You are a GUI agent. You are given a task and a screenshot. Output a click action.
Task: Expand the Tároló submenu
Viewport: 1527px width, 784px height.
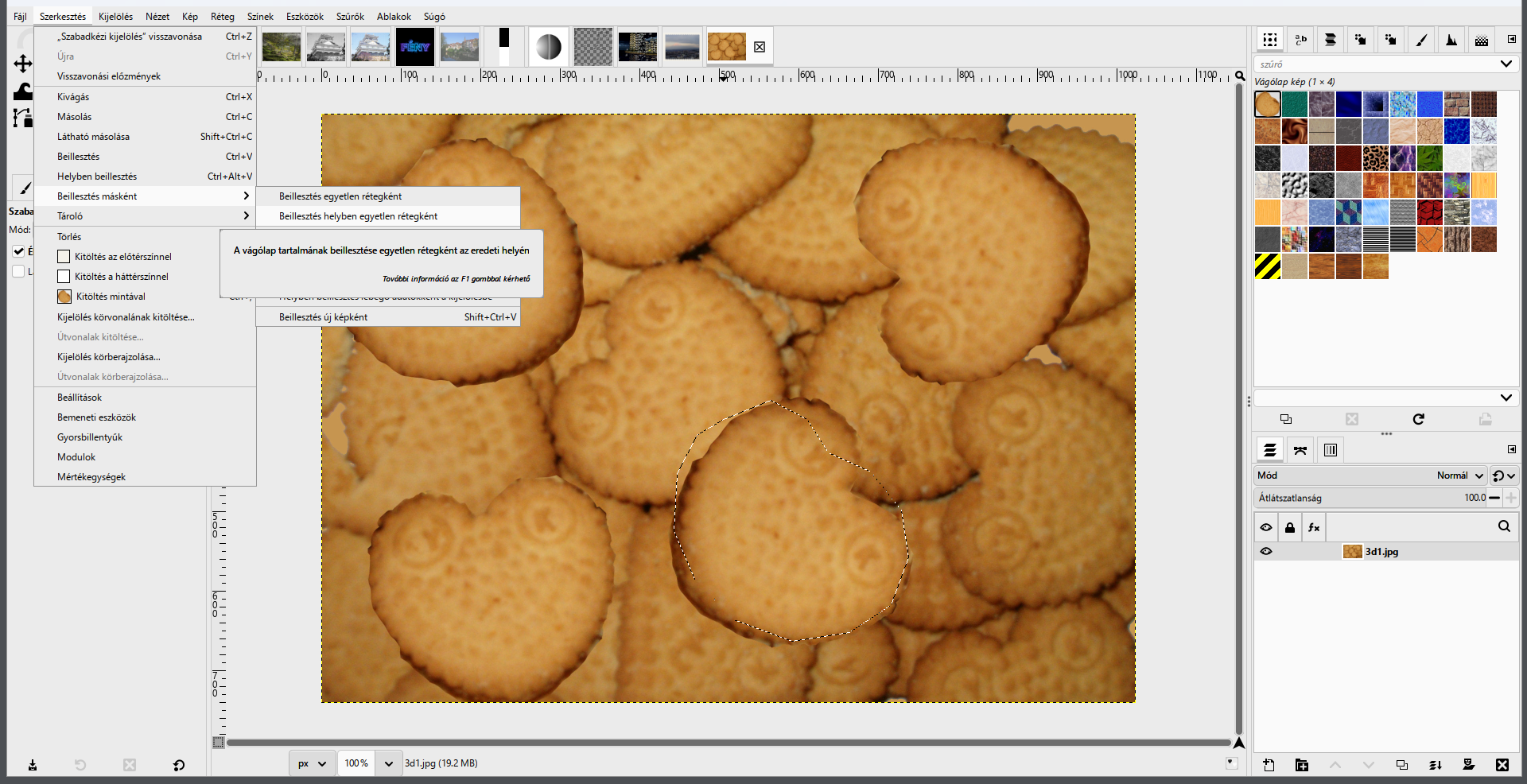coord(146,216)
